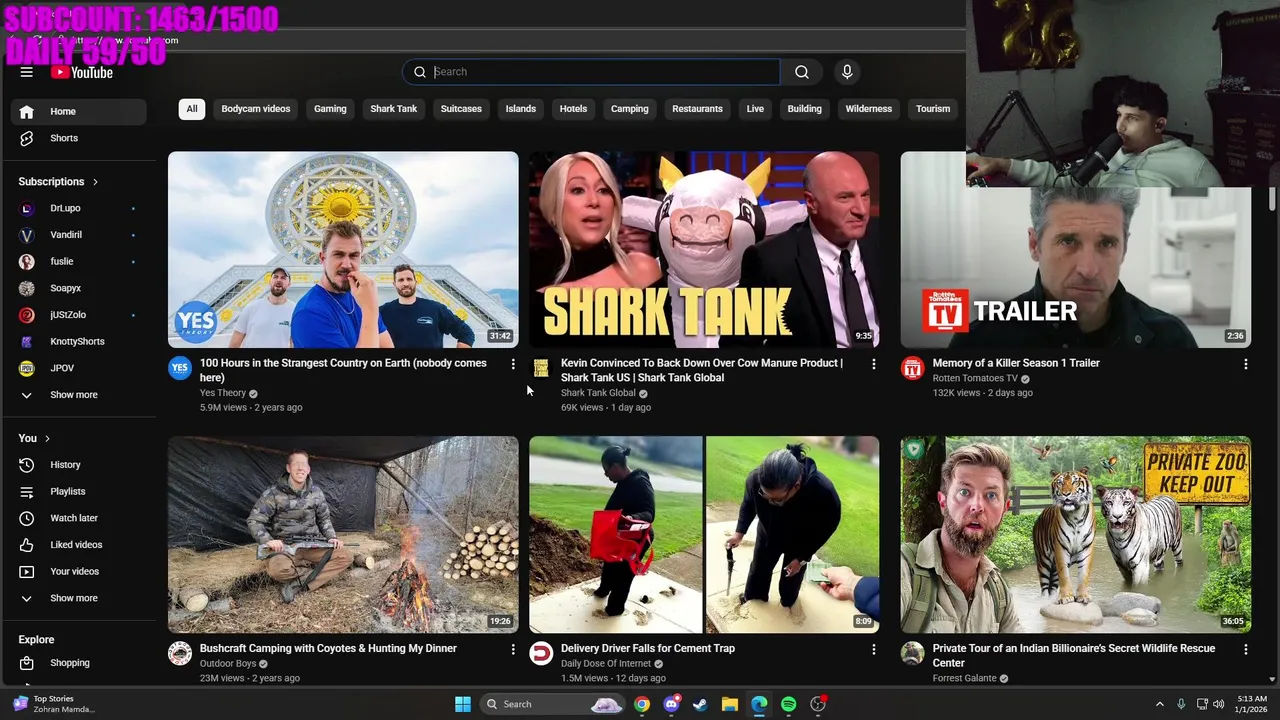Open options for Memory of a Killer trailer
The image size is (1280, 720).
coord(1245,365)
